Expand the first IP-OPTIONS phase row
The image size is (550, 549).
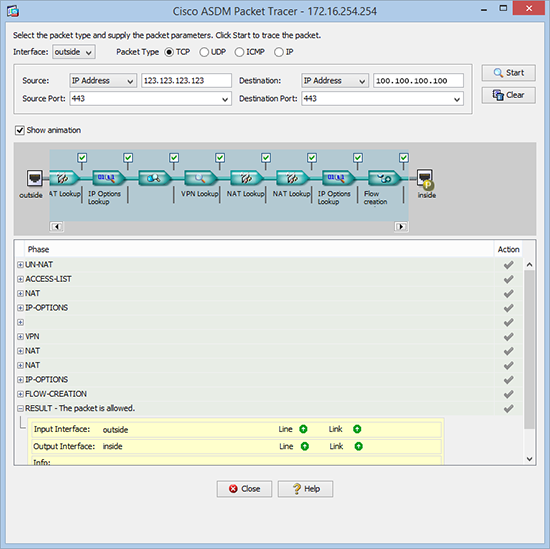click(x=20, y=308)
